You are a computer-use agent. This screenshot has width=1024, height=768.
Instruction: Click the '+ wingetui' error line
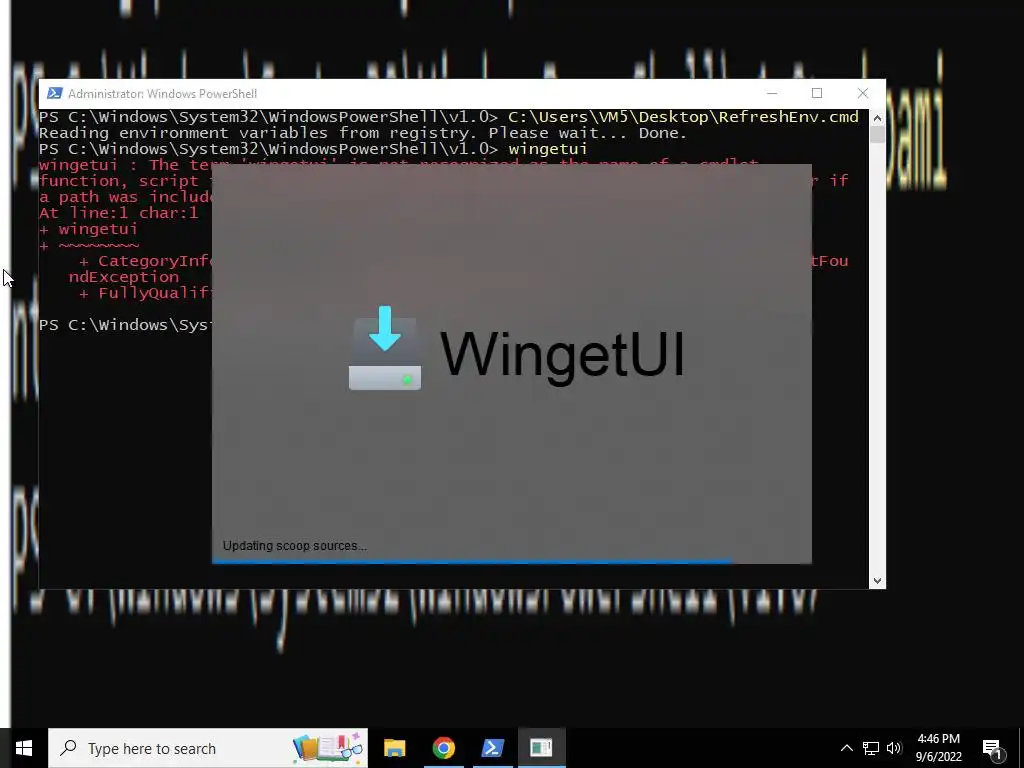[x=88, y=229]
